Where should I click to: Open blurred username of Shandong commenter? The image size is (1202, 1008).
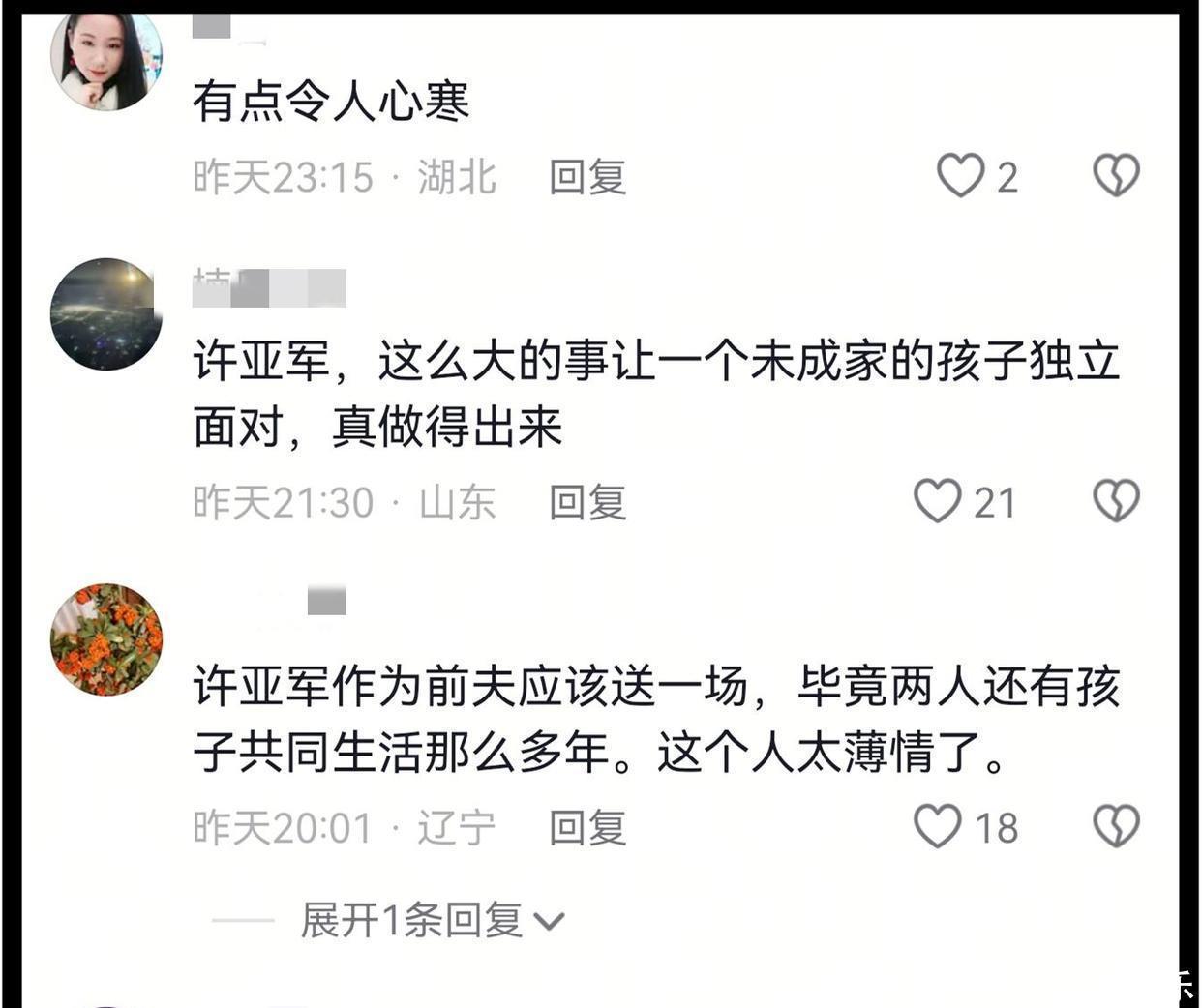click(x=269, y=287)
